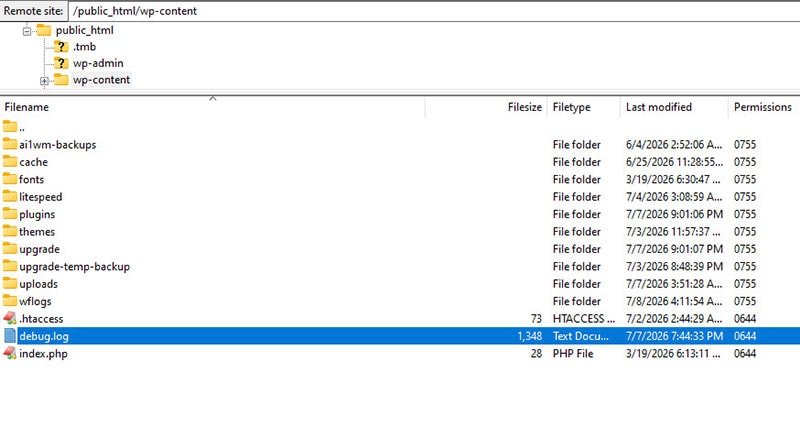800x438 pixels.
Task: Select the upgrade folder name
Action: pos(40,250)
